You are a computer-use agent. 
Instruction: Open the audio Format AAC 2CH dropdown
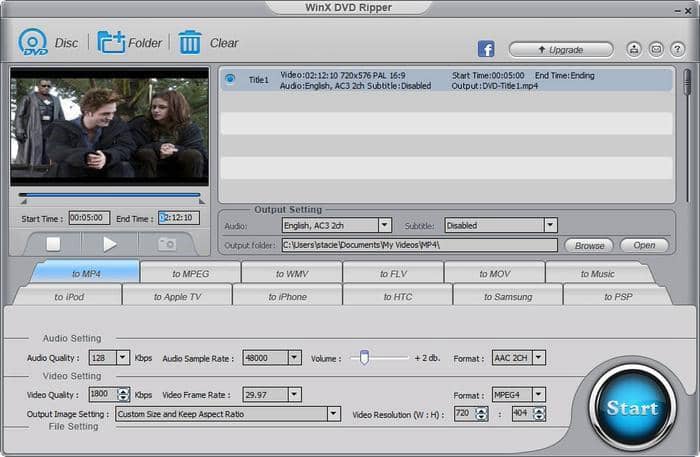(539, 357)
